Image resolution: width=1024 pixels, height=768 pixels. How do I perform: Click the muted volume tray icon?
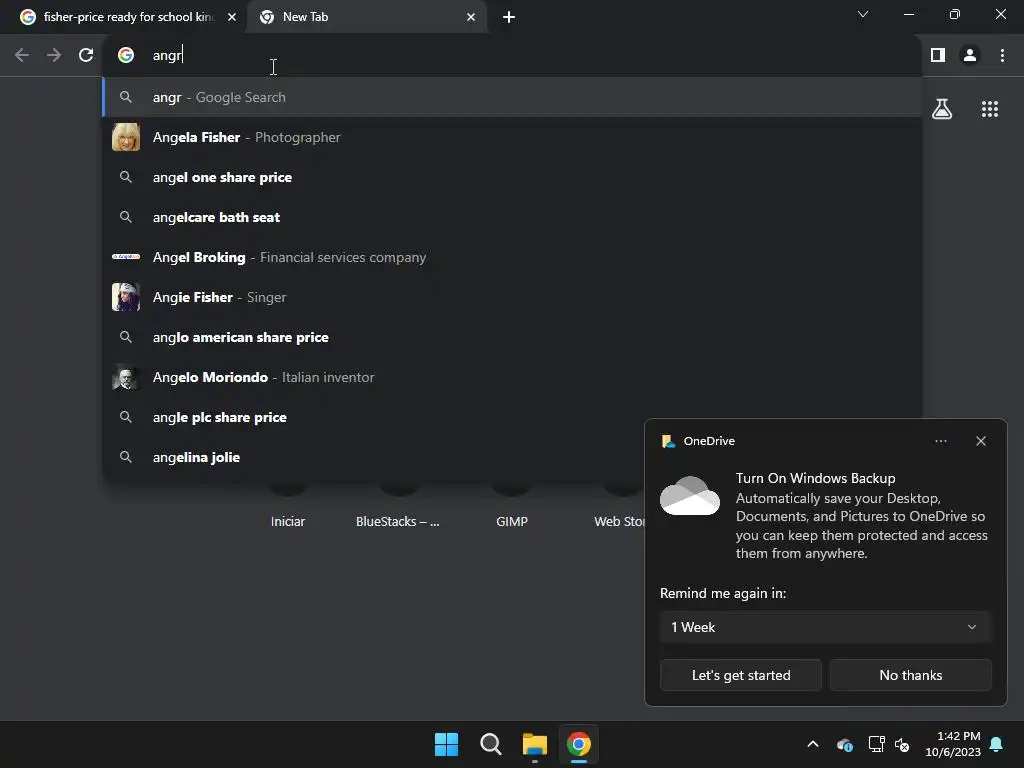pyautogui.click(x=902, y=744)
